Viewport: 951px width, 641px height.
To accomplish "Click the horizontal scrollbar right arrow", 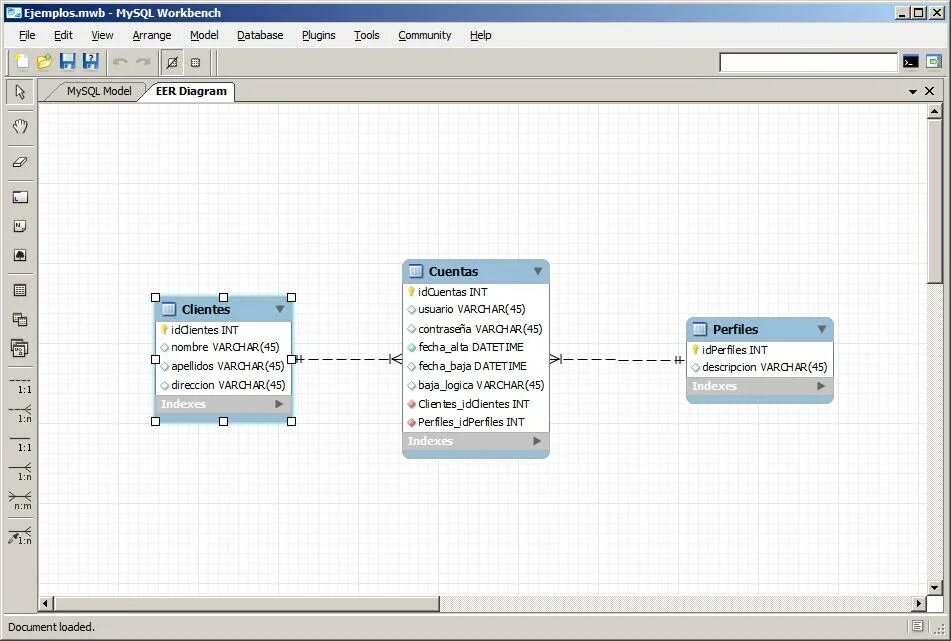I will coord(919,603).
